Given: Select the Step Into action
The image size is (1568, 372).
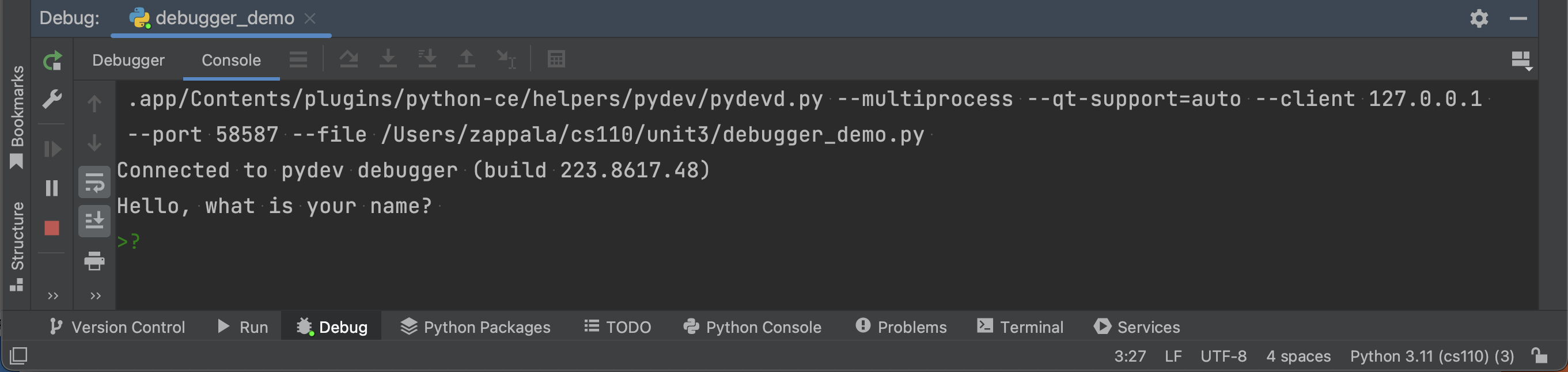Looking at the screenshot, I should coord(388,59).
